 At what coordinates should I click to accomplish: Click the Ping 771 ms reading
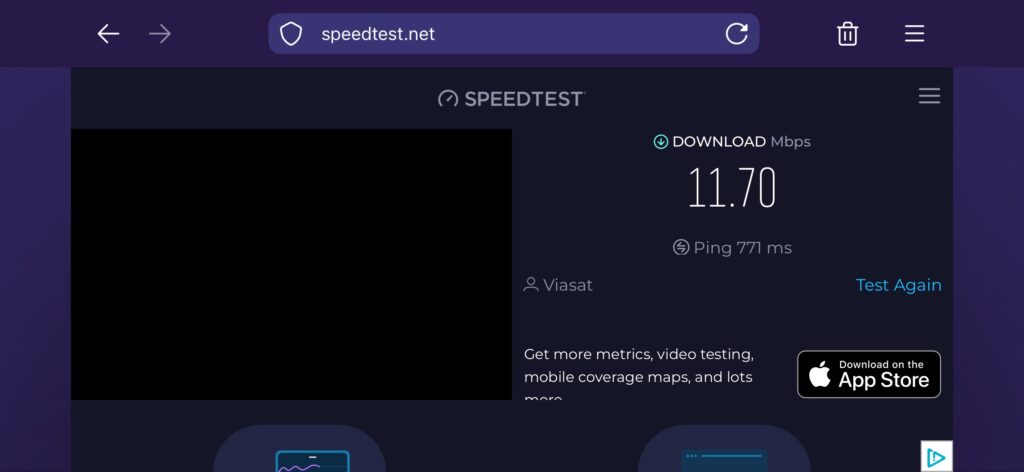pyautogui.click(x=742, y=248)
